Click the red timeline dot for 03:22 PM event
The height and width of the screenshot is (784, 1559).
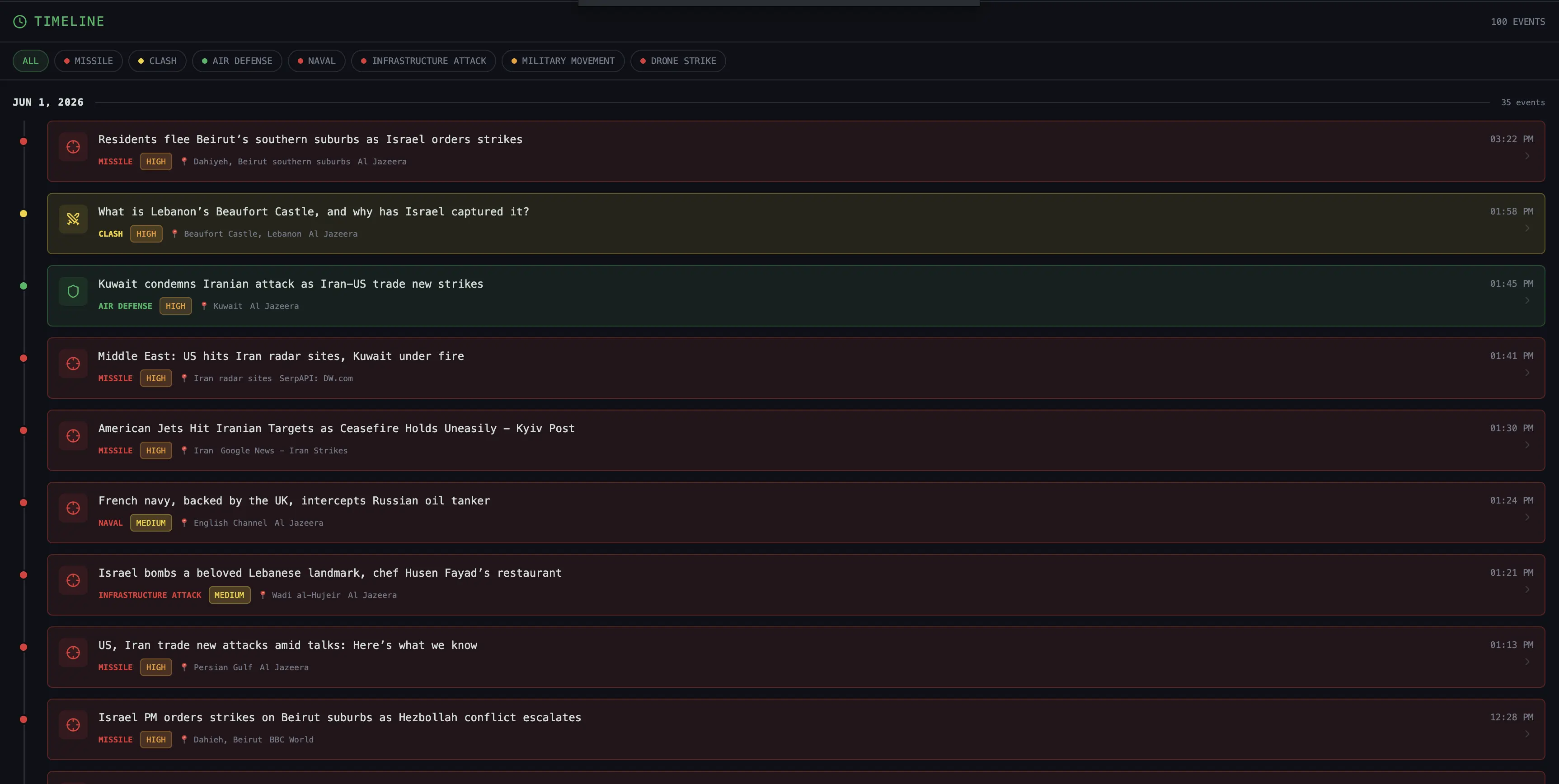[23, 141]
